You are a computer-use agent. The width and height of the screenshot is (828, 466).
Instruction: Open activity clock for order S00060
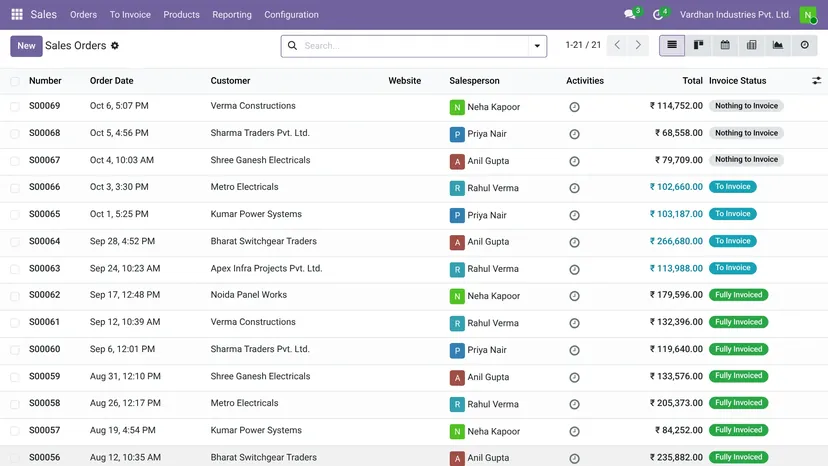click(x=575, y=350)
